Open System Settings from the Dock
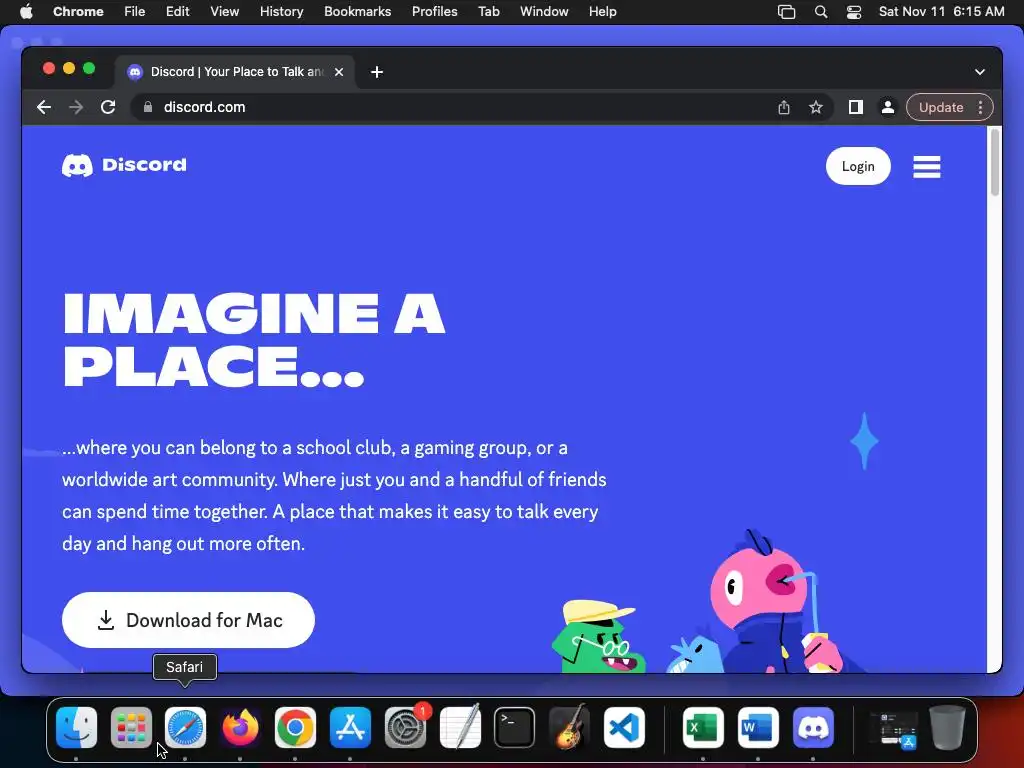Image resolution: width=1024 pixels, height=768 pixels. coord(405,728)
